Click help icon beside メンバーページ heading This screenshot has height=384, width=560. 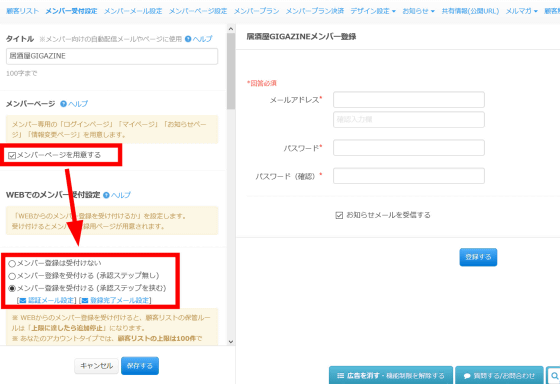64,104
